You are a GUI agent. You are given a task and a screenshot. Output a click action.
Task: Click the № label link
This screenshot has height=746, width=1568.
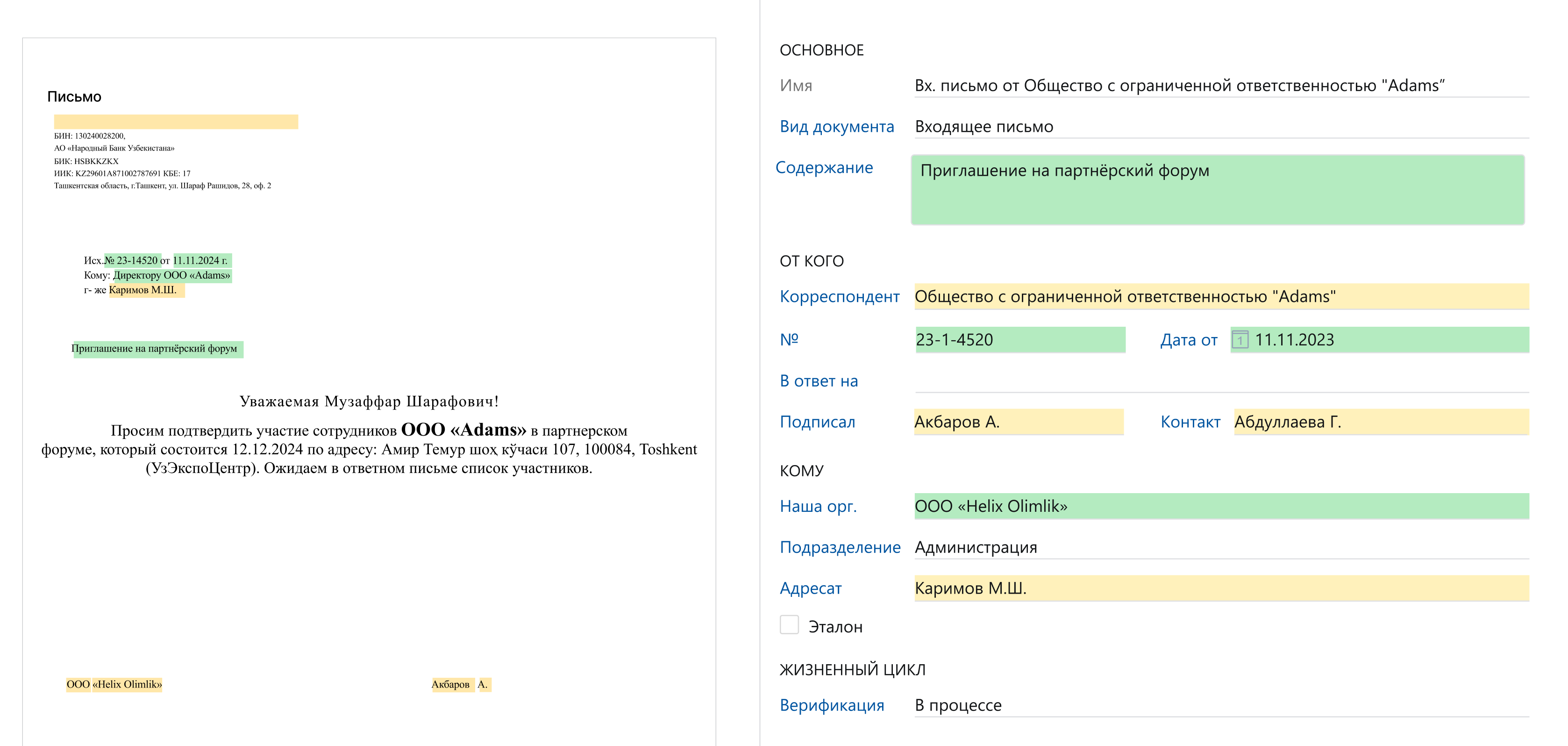(789, 339)
